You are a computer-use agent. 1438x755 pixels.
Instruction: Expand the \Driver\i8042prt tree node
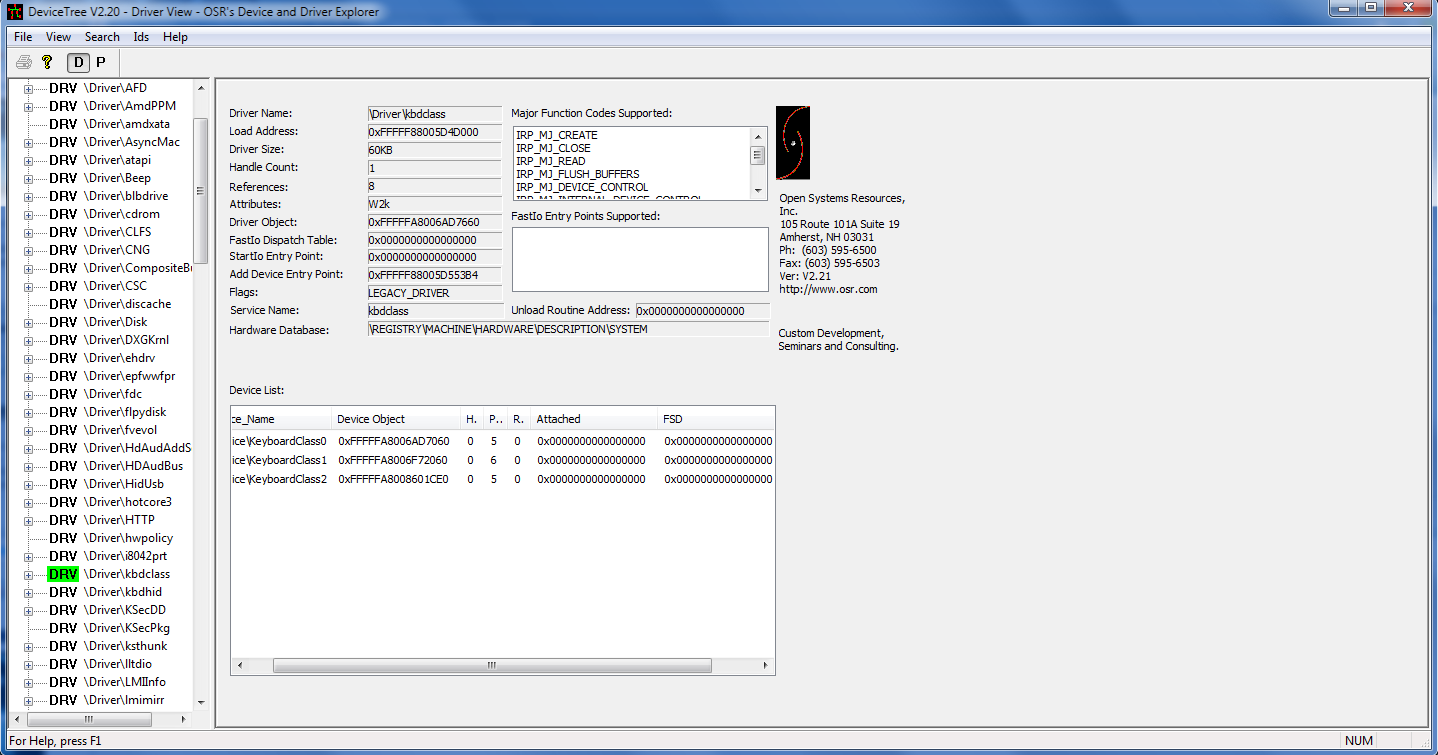28,556
